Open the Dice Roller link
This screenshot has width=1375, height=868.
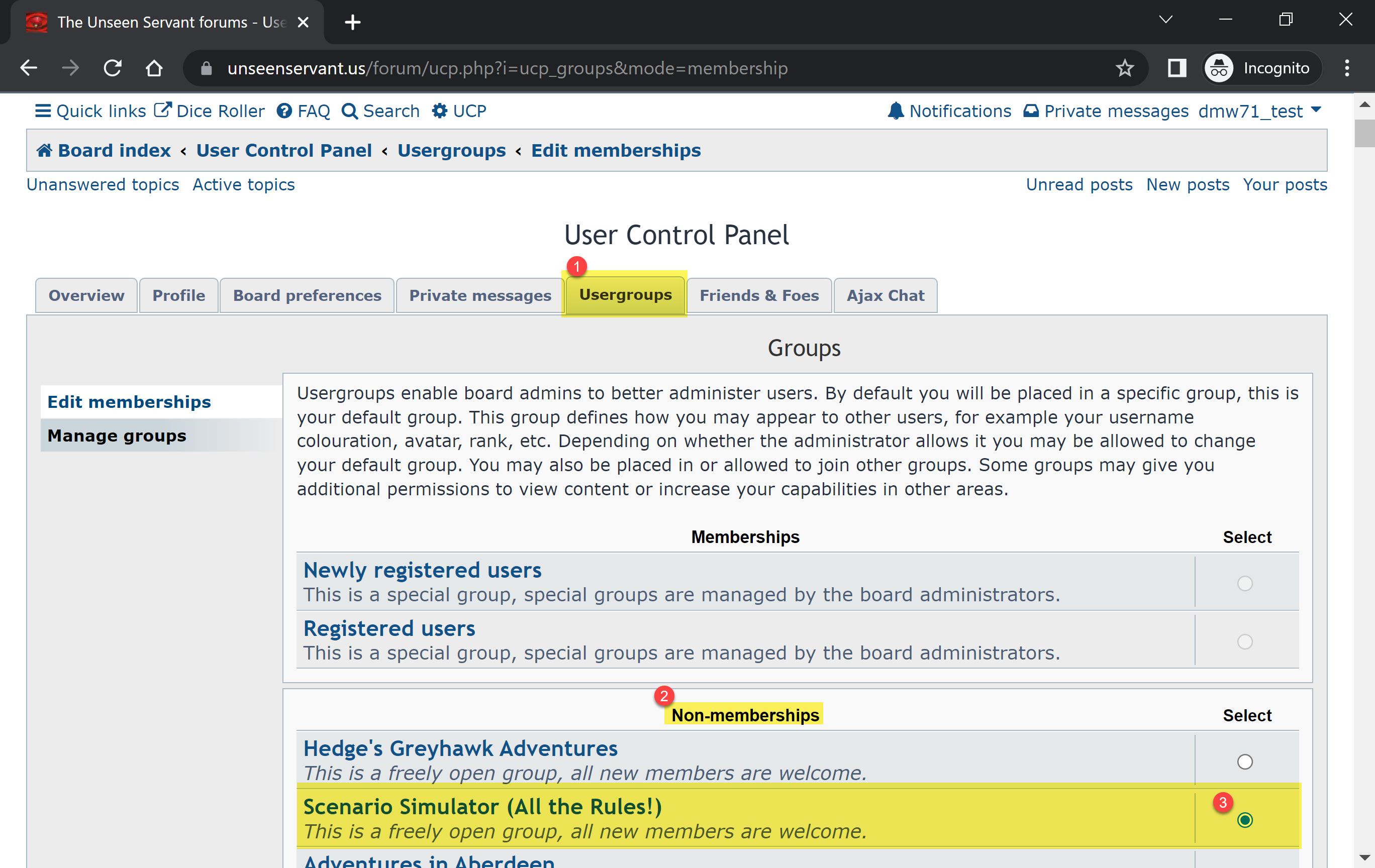coord(209,111)
